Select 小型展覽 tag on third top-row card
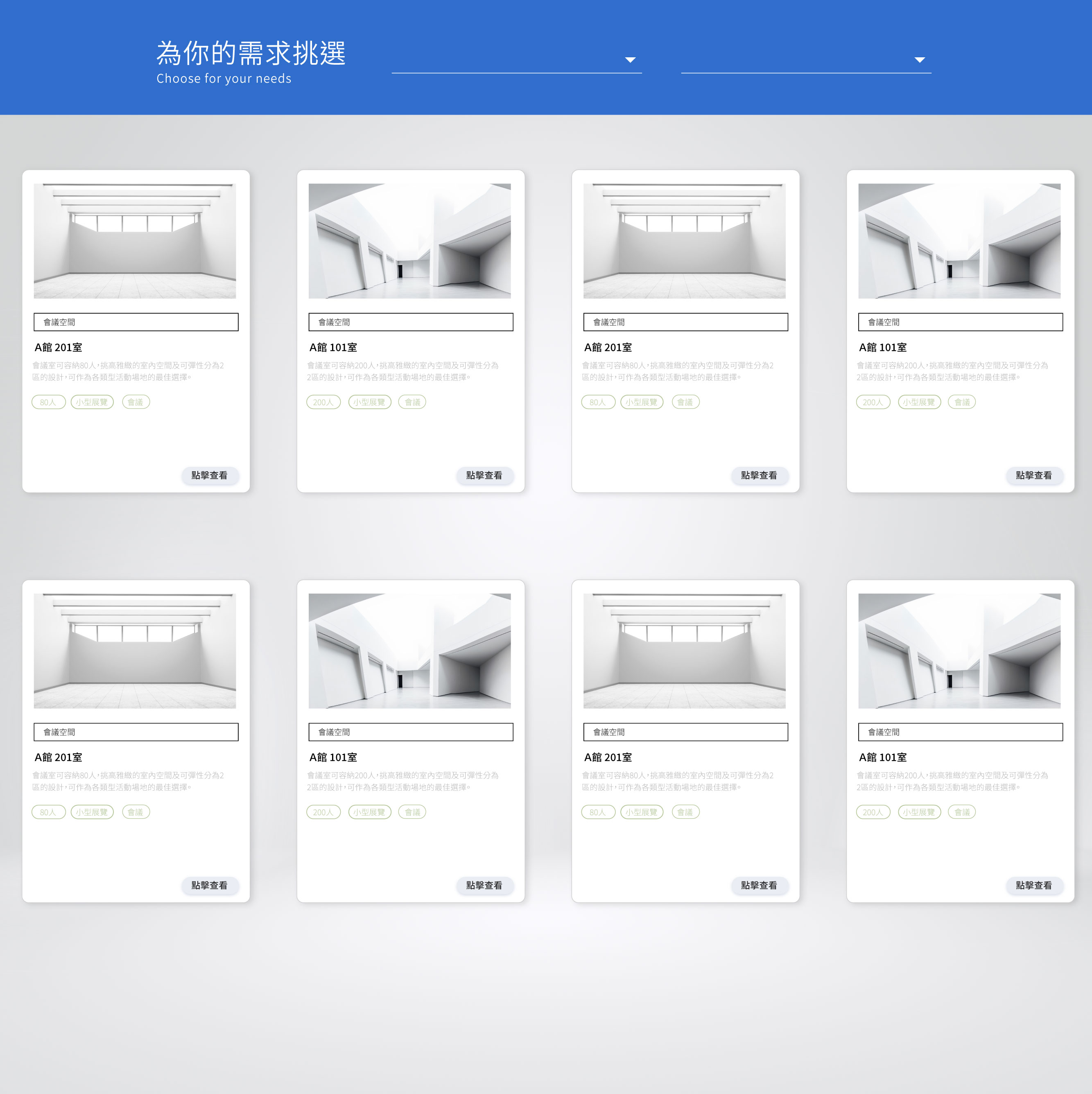1092x1094 pixels. coord(642,402)
